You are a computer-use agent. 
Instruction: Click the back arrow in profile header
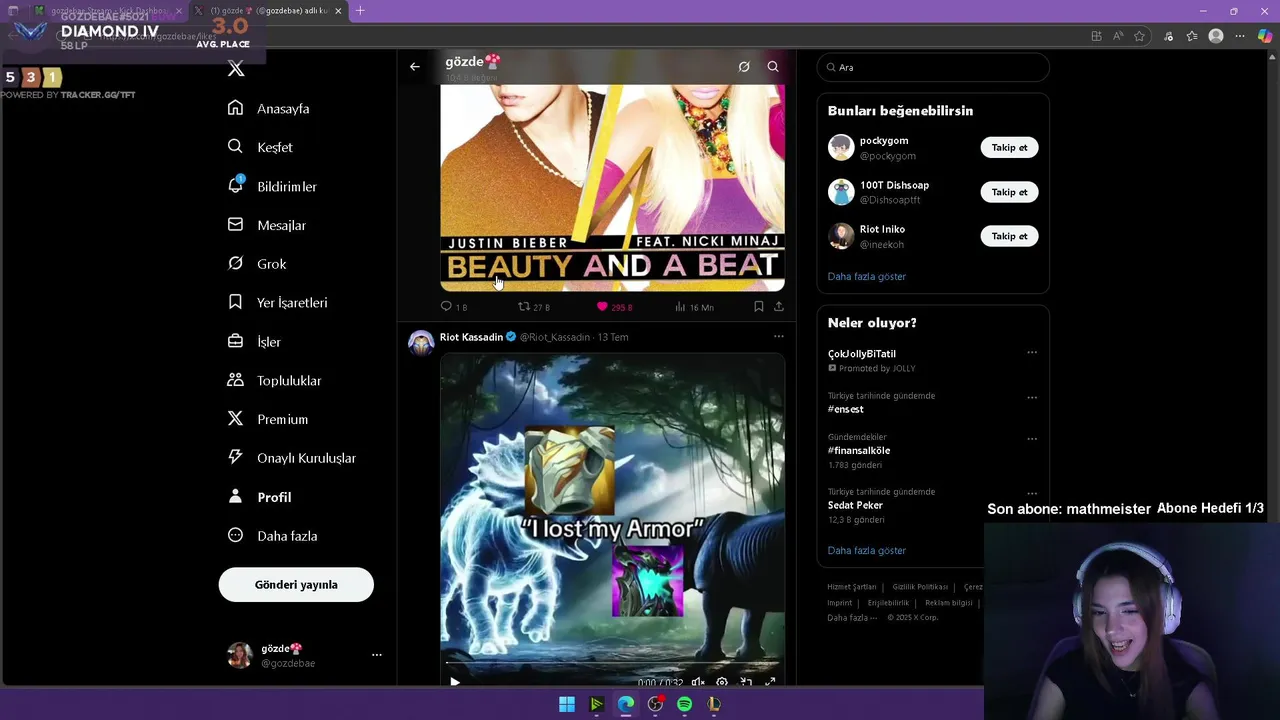(x=415, y=67)
